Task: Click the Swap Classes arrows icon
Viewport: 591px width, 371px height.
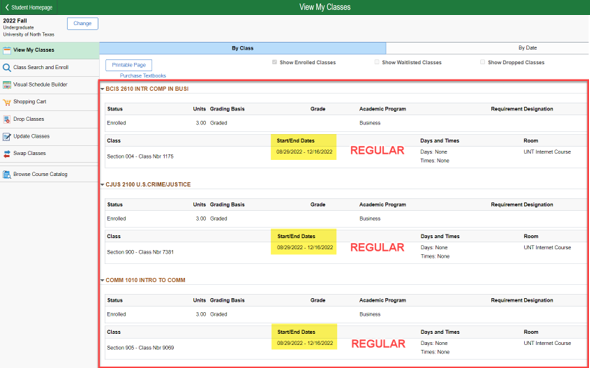Action: [7, 154]
